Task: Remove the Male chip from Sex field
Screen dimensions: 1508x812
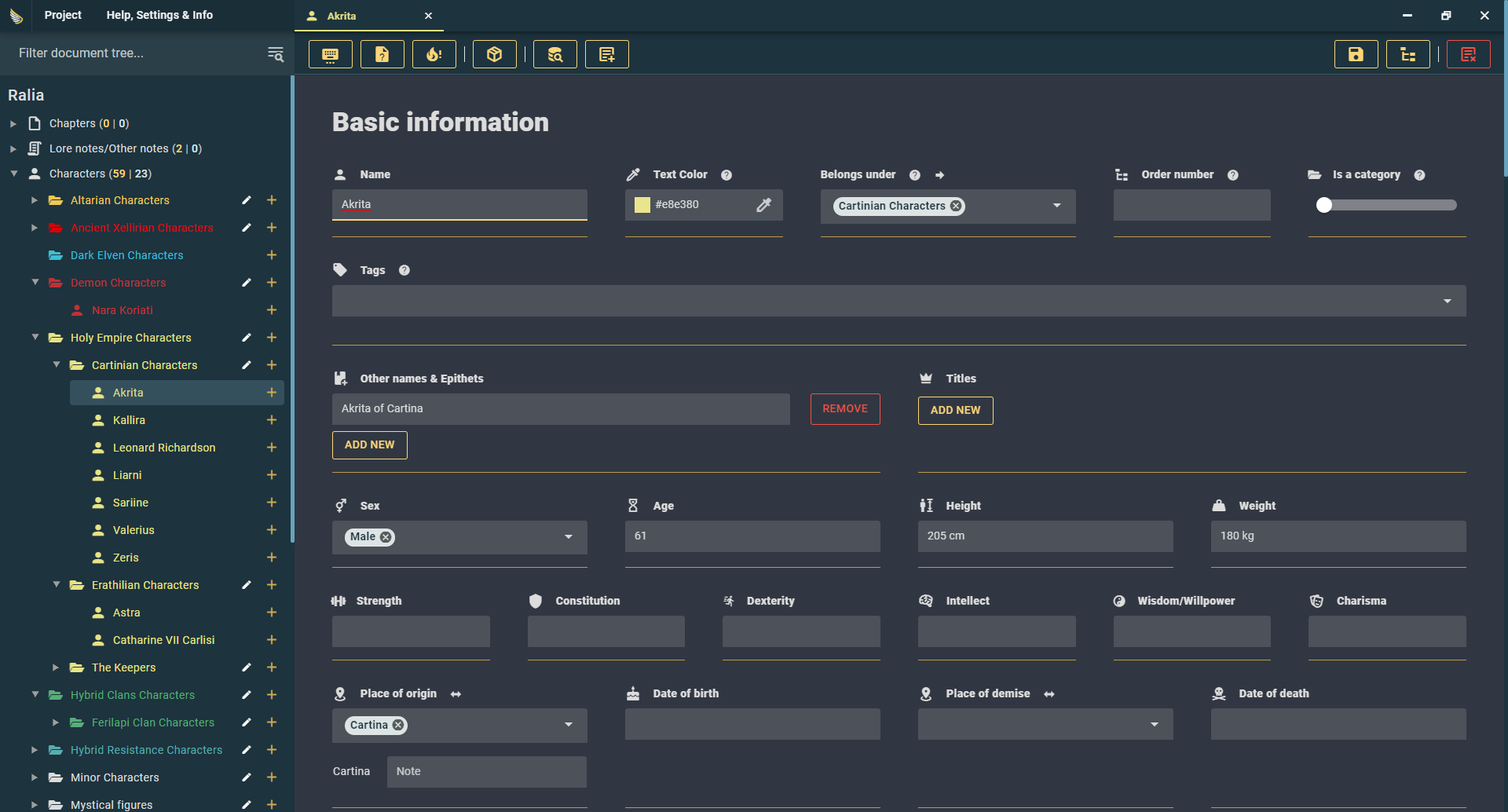Action: [x=386, y=537]
